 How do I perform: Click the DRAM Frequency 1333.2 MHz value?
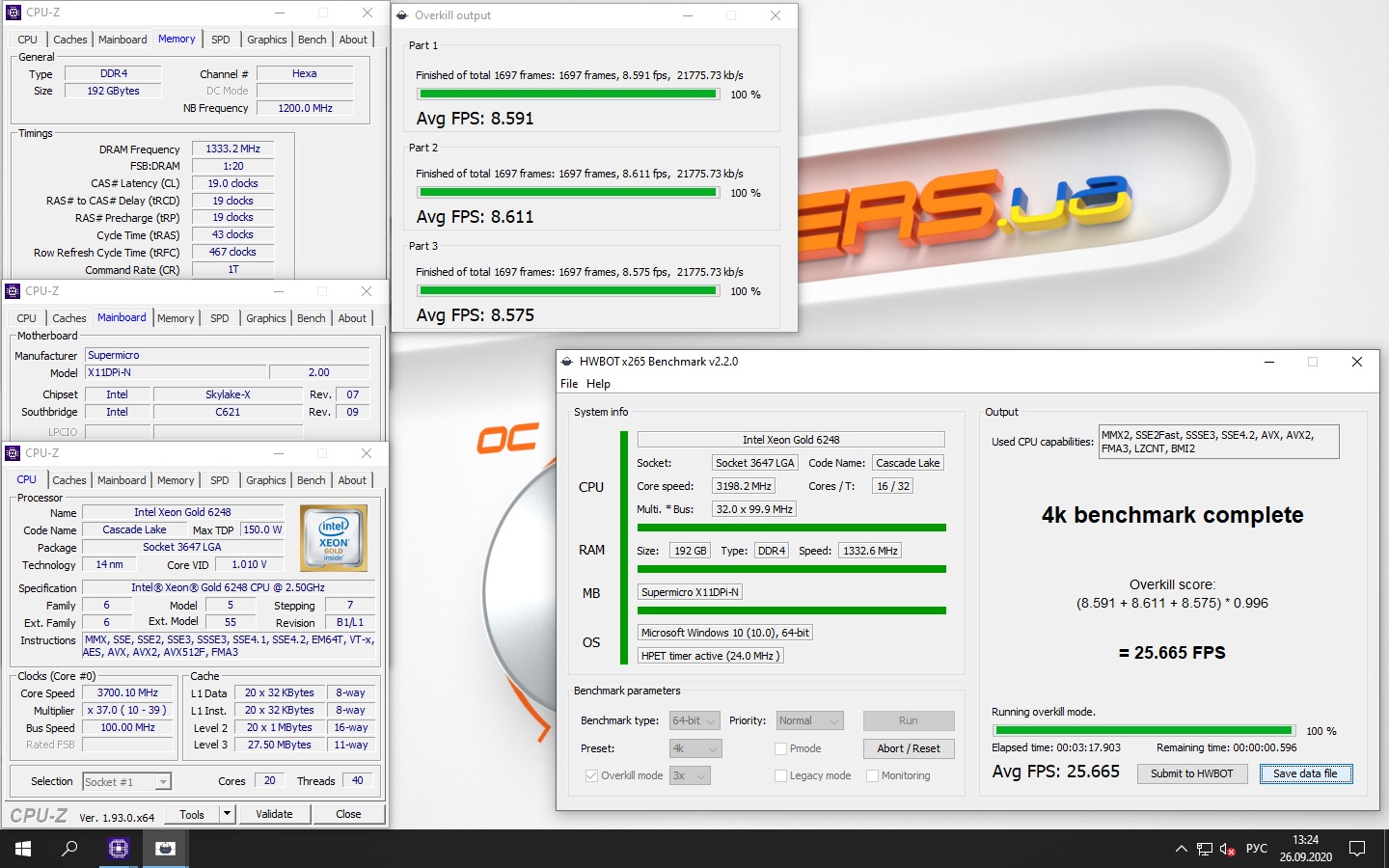coord(232,149)
